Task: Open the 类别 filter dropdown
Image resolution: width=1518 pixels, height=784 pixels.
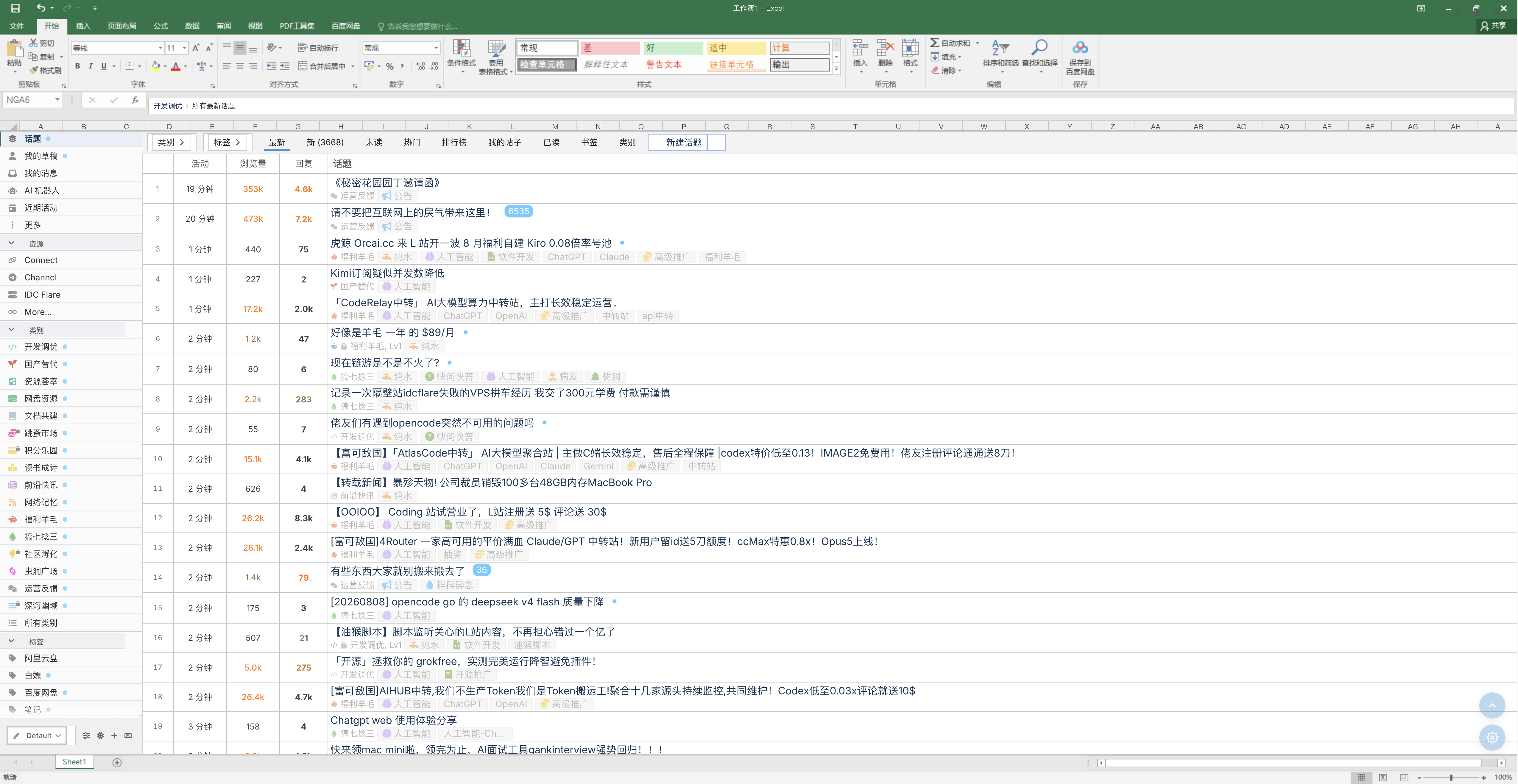Action: tap(172, 143)
